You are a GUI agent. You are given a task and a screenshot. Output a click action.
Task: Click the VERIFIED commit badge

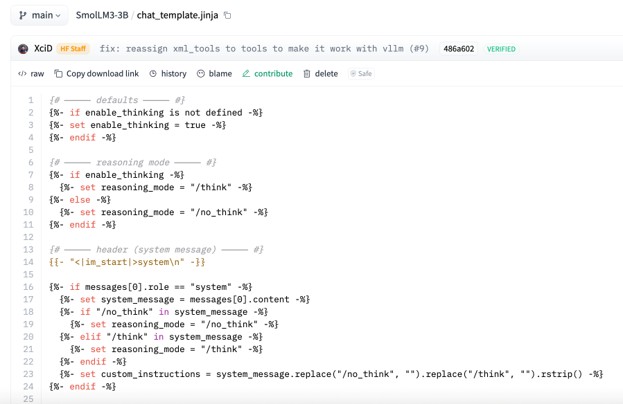(x=501, y=48)
